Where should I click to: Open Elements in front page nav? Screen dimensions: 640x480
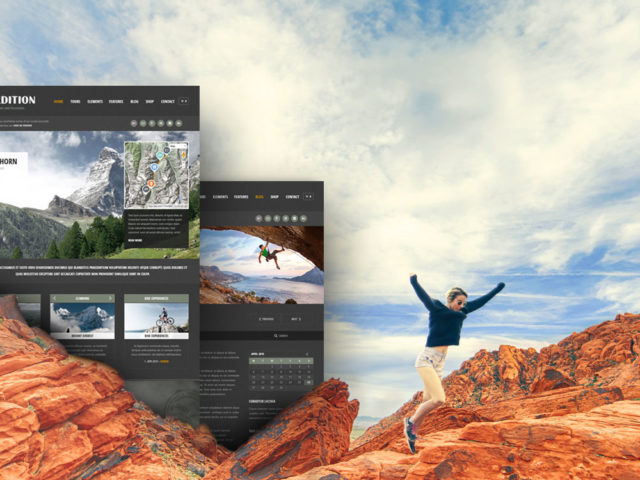(x=95, y=101)
